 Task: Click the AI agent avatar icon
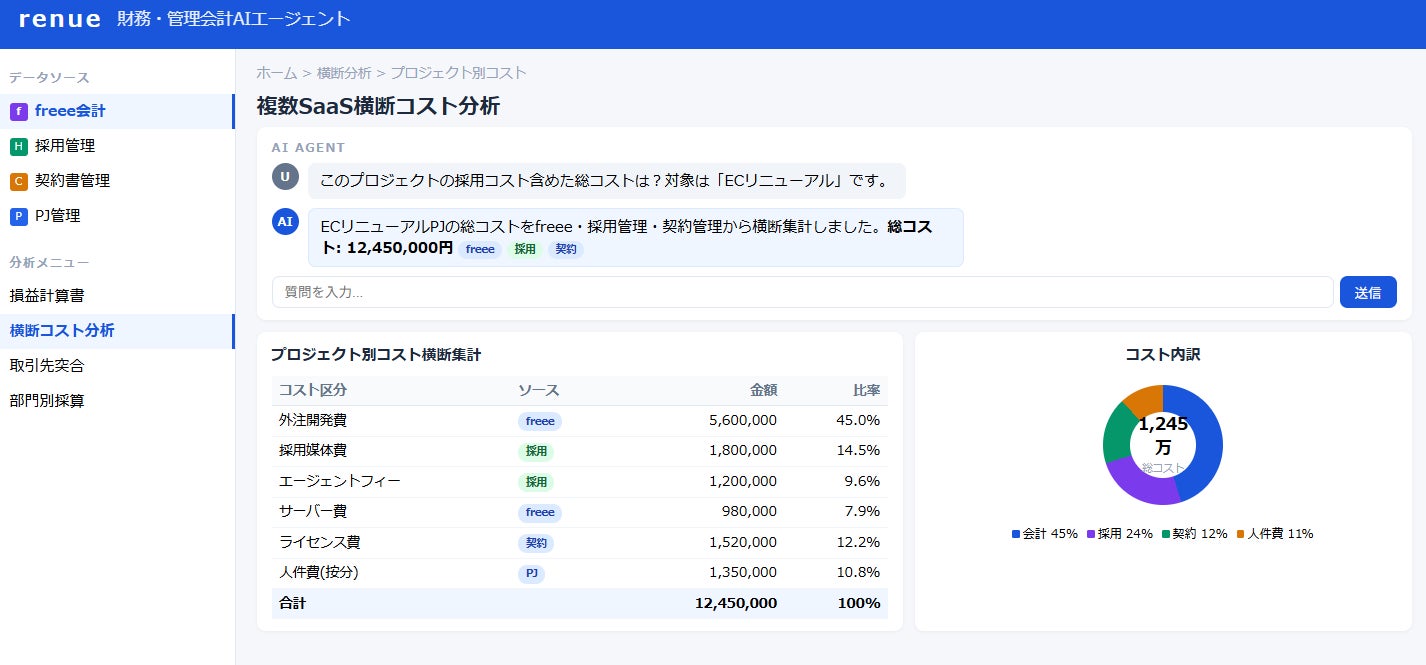click(285, 222)
